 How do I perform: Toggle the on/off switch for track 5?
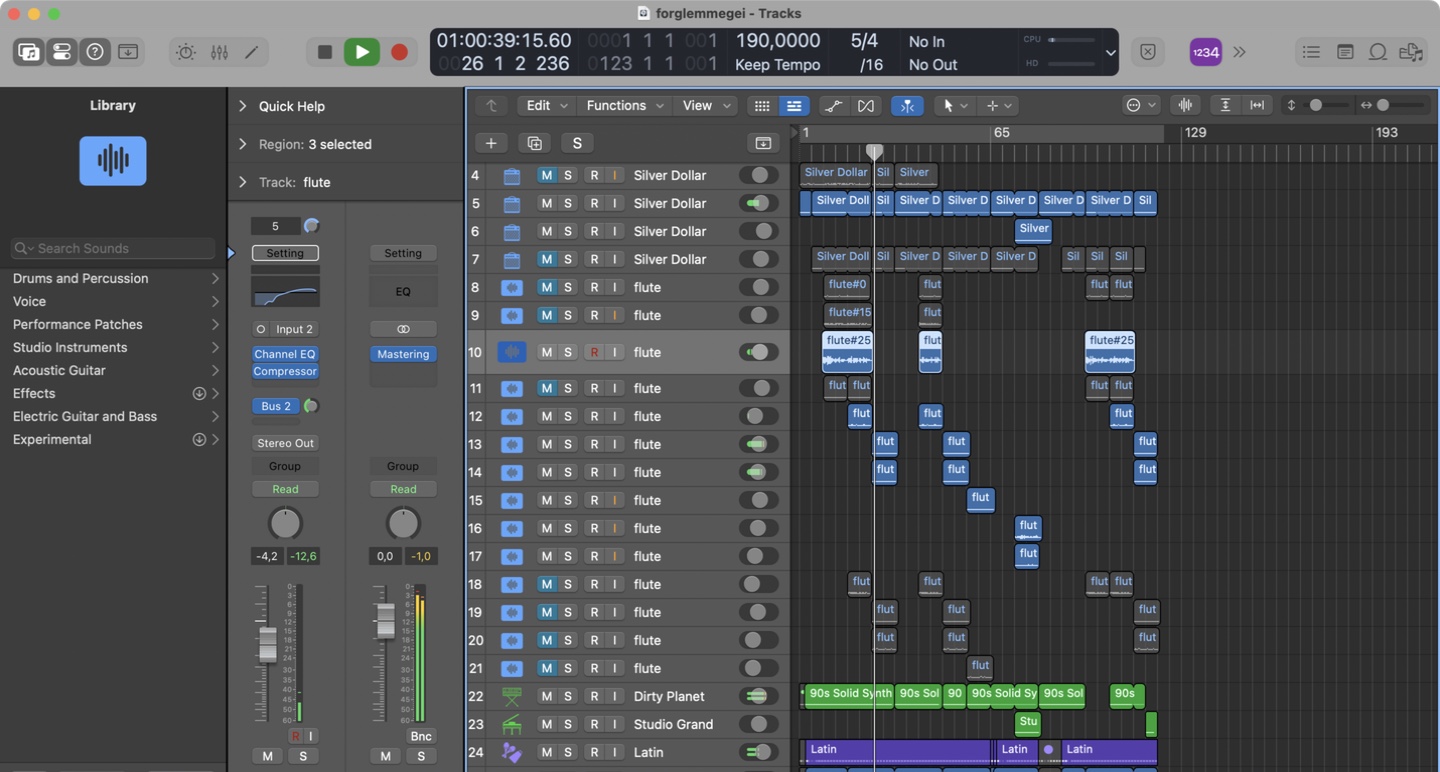(759, 203)
